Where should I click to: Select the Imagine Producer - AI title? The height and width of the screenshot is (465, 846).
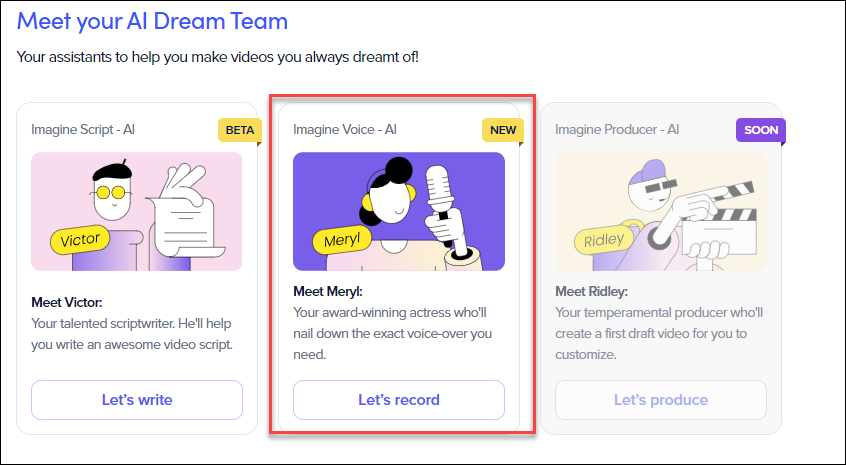coord(617,129)
